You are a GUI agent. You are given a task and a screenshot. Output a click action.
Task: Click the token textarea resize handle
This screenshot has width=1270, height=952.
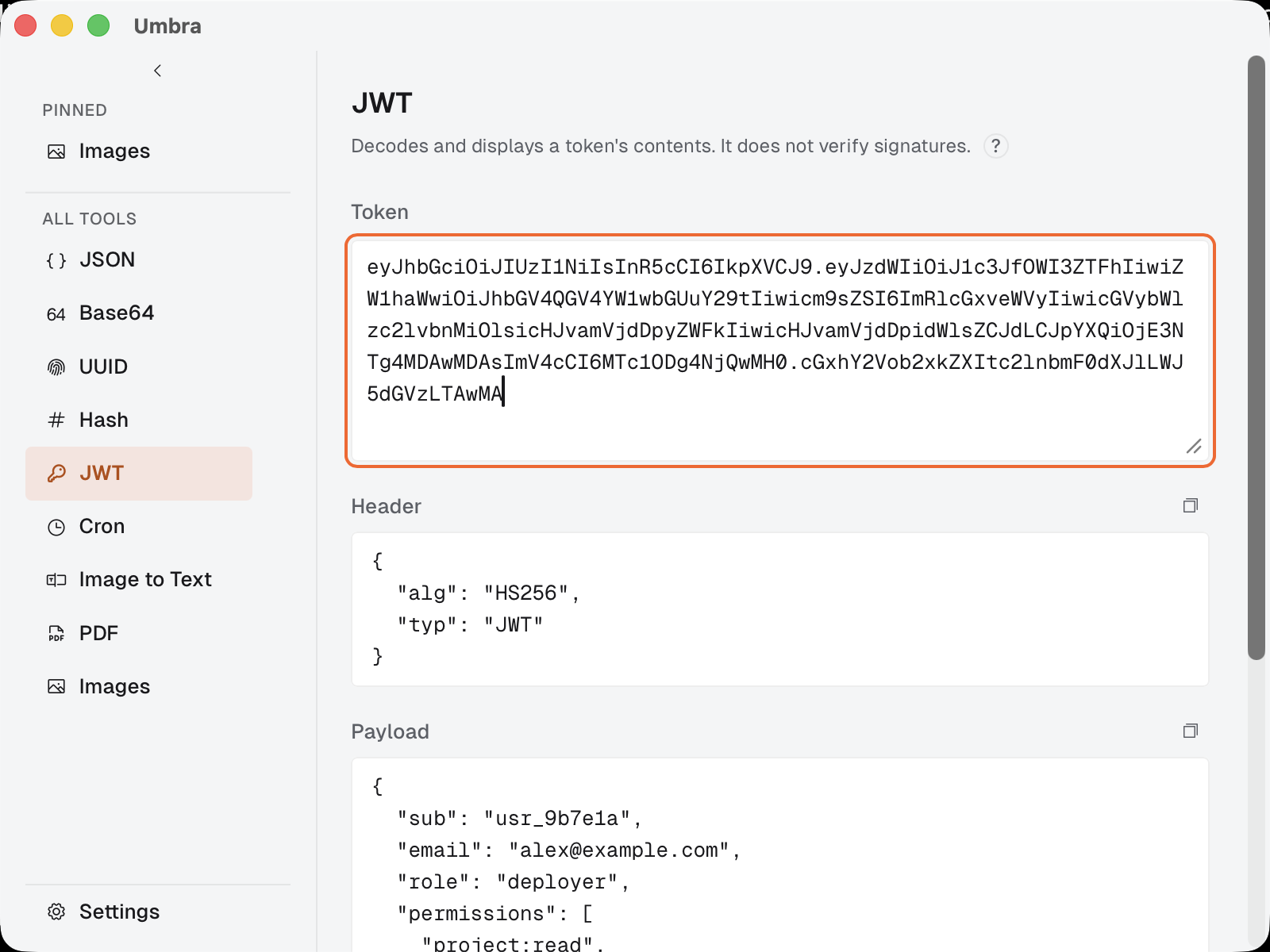point(1194,447)
